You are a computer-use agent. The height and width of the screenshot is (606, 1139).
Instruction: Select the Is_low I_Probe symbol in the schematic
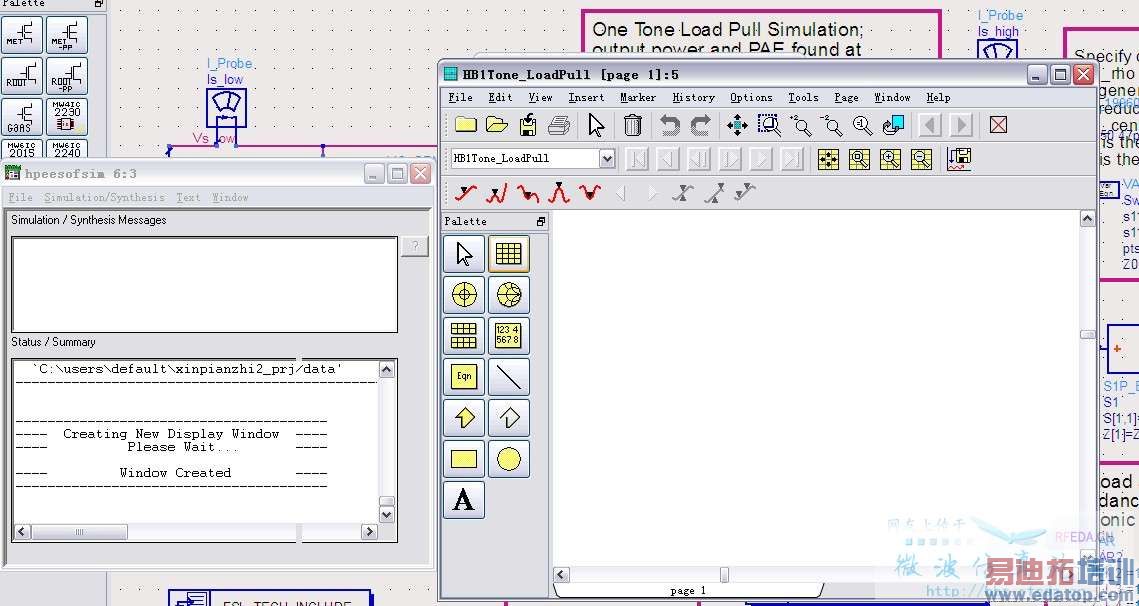click(226, 107)
